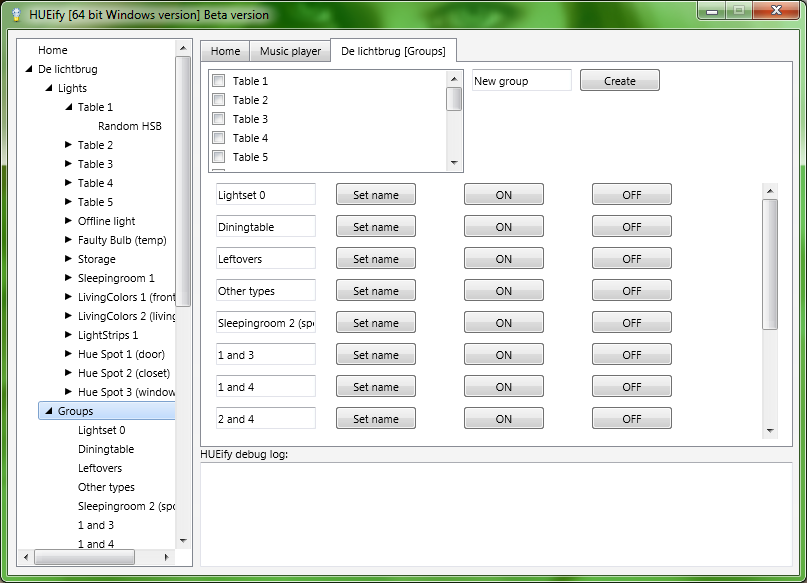Viewport: 807px width, 583px height.
Task: Click the Other types name field
Action: [x=266, y=291]
